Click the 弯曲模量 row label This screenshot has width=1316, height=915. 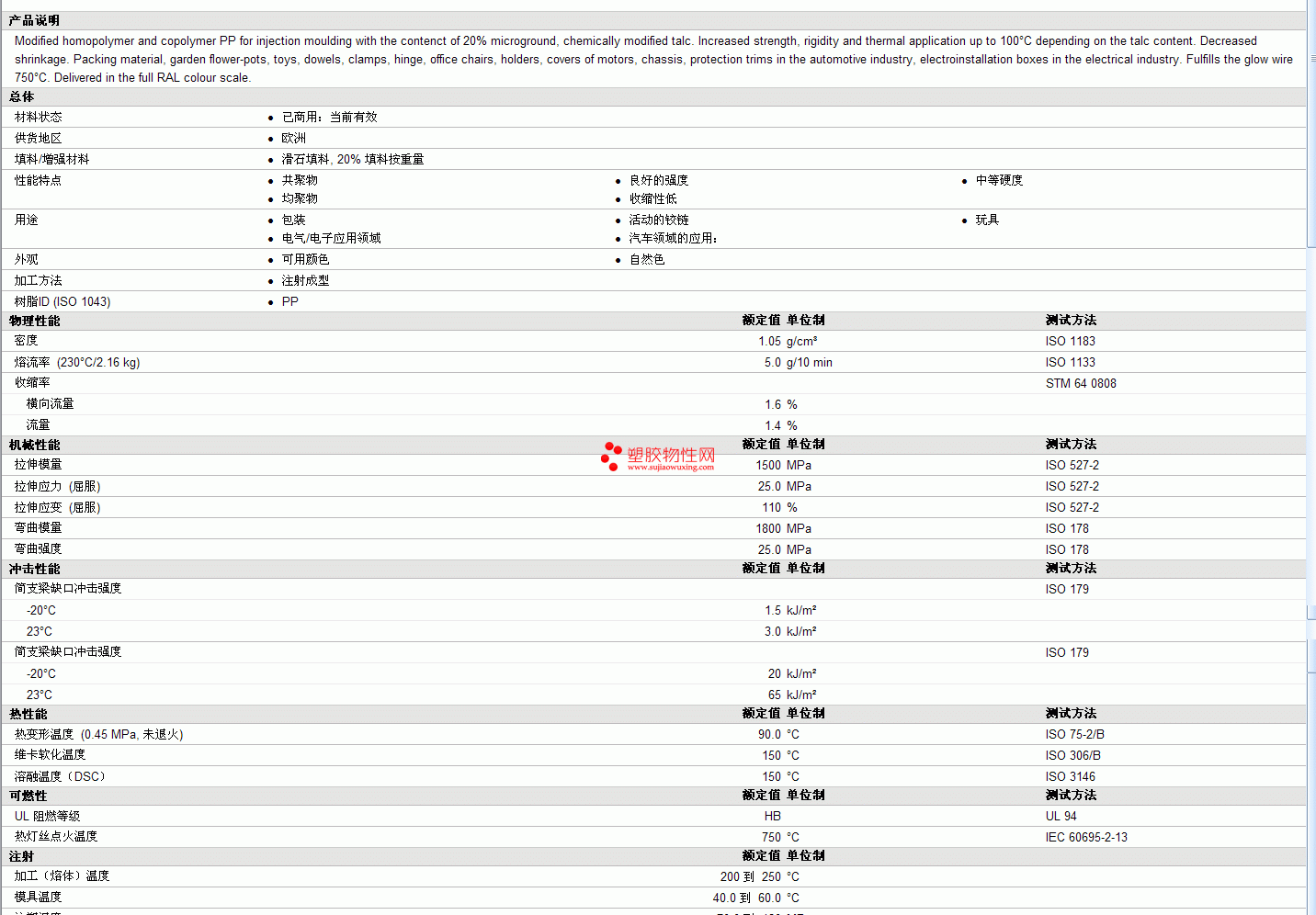click(39, 528)
